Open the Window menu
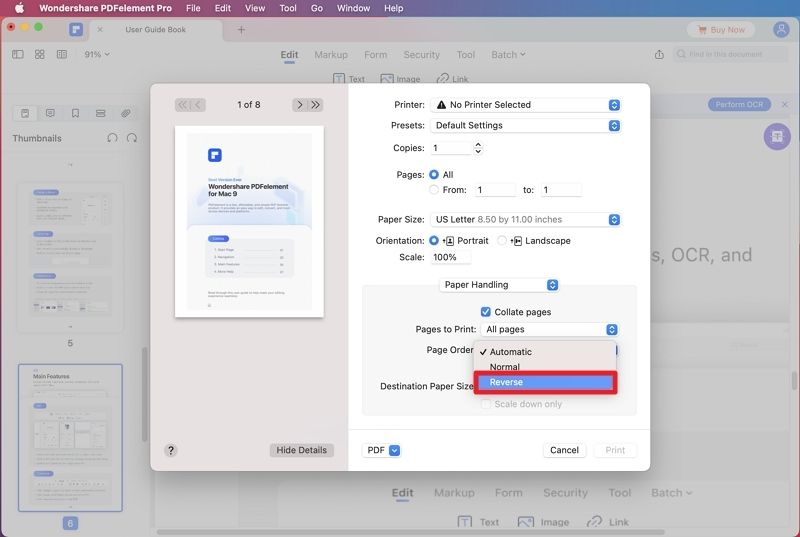This screenshot has height=537, width=800. coord(353,8)
